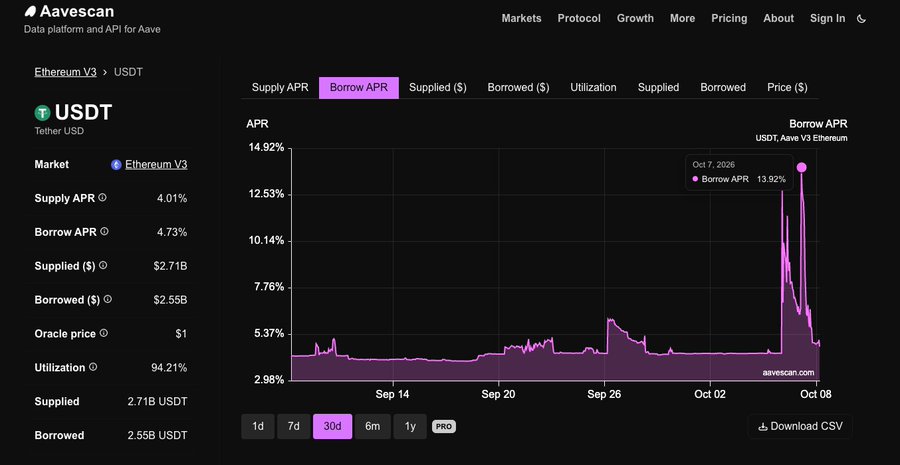This screenshot has width=900, height=465.
Task: Click the Borrow APR 13.92% tooltip
Action: [739, 172]
